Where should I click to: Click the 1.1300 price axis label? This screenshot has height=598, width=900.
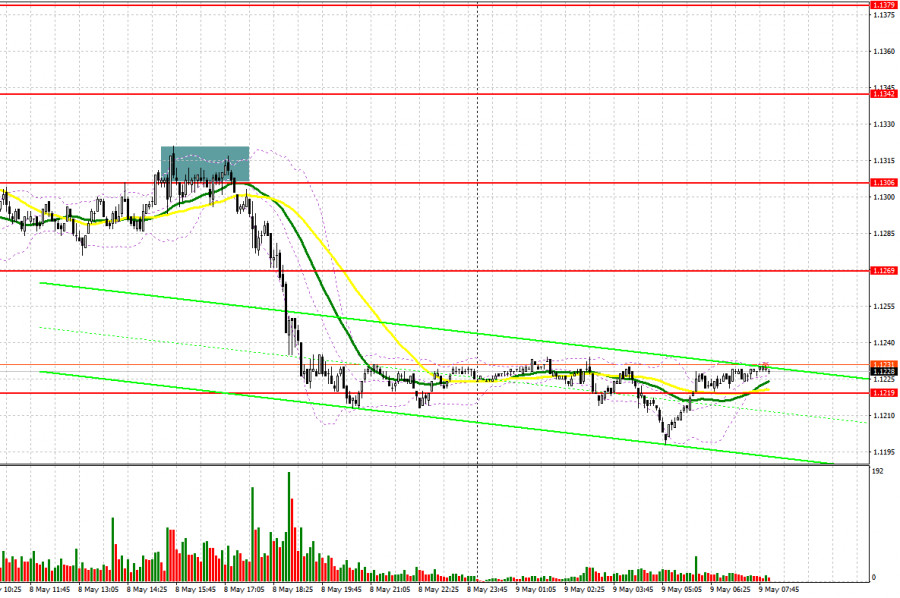[883, 197]
